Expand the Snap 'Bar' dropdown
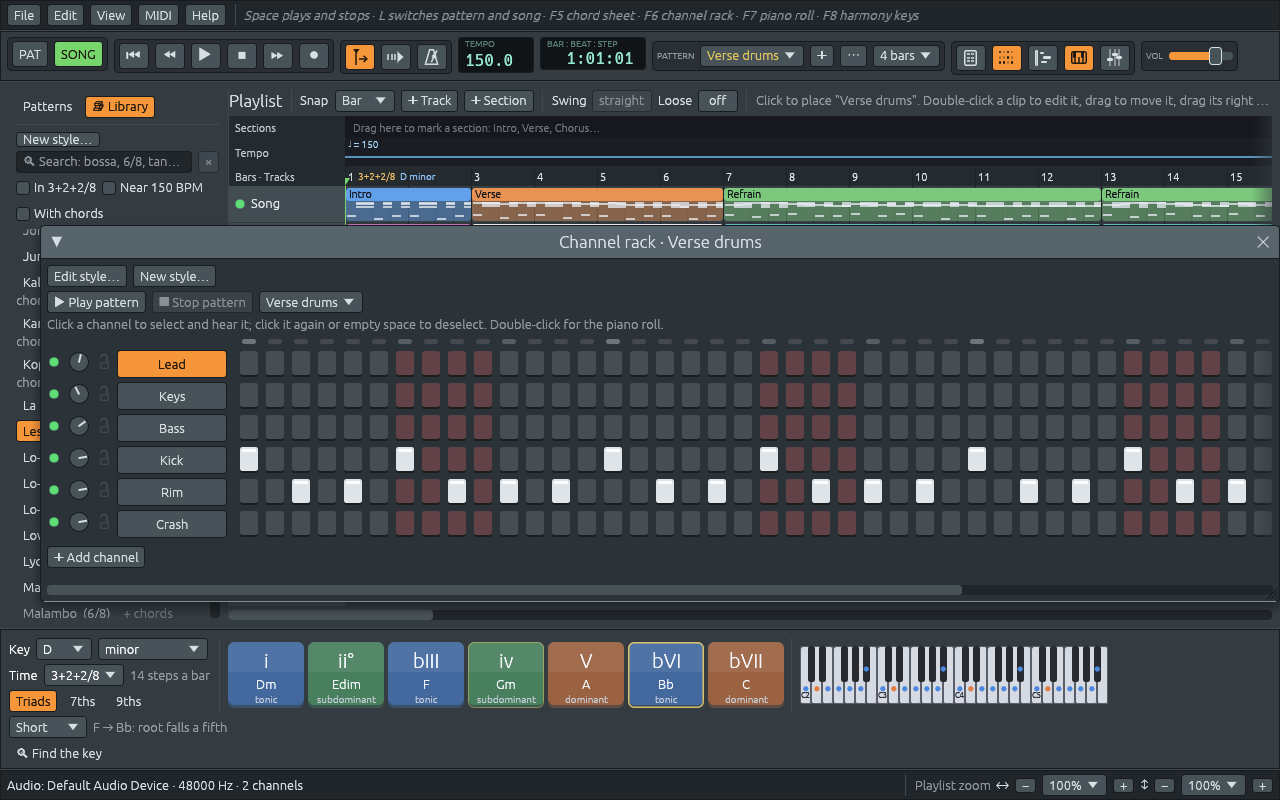 click(365, 100)
